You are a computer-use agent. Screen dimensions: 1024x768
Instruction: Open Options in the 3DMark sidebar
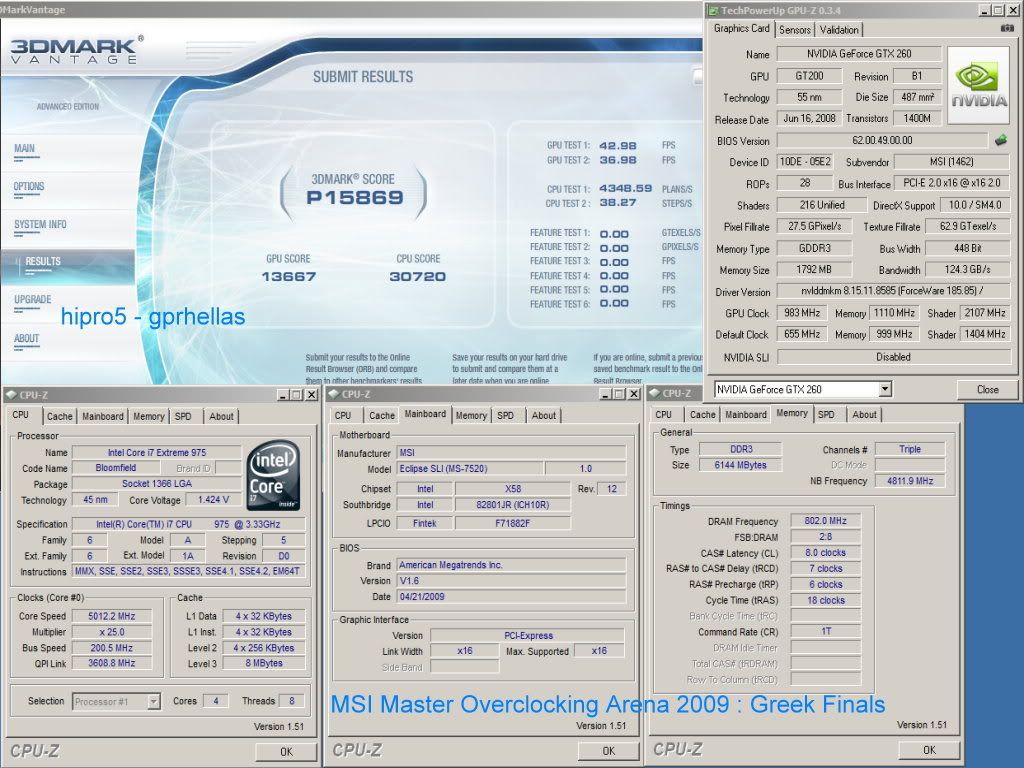29,186
